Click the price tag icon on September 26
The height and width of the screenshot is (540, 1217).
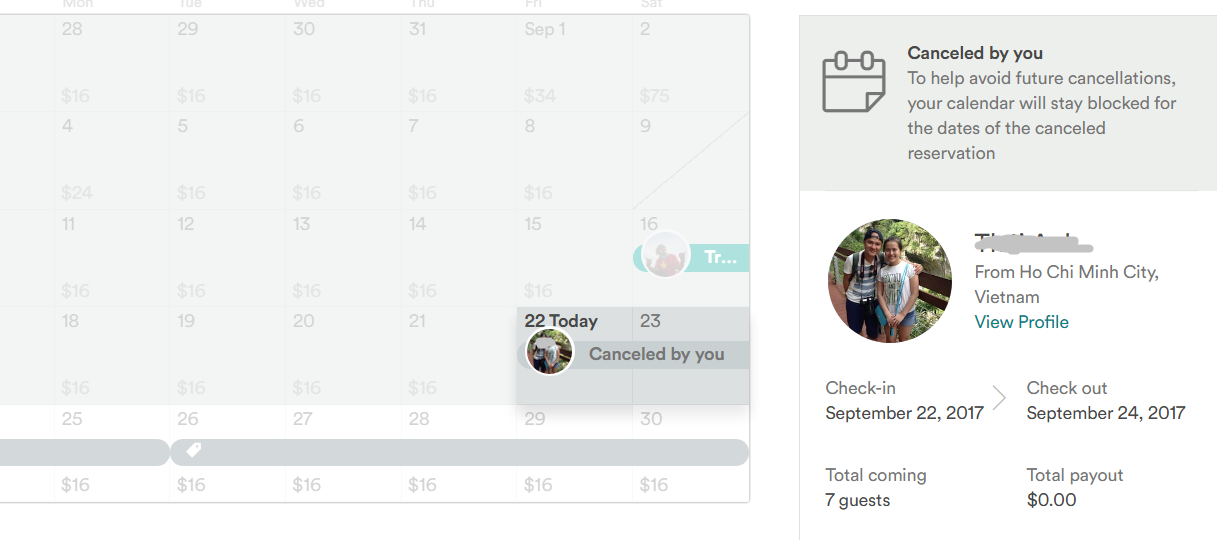pyautogui.click(x=194, y=451)
